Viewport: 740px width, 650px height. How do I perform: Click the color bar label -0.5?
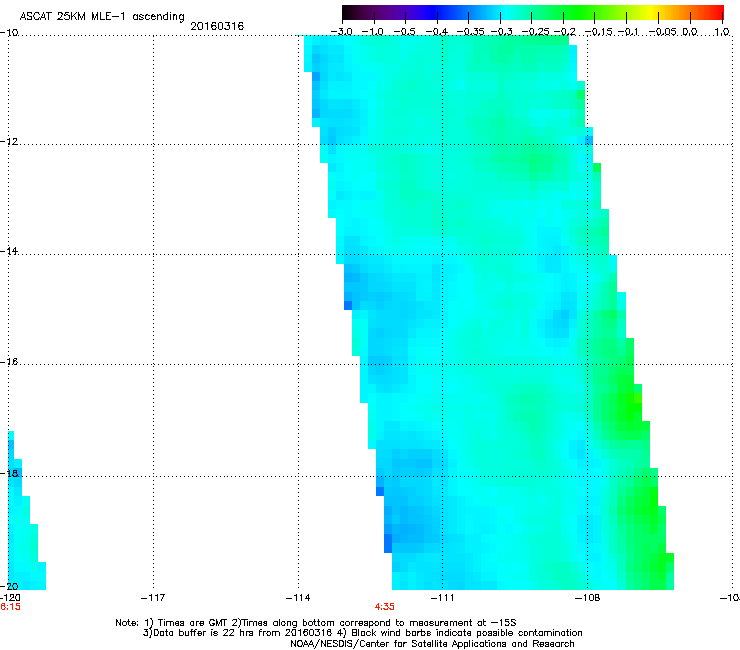pyautogui.click(x=404, y=32)
